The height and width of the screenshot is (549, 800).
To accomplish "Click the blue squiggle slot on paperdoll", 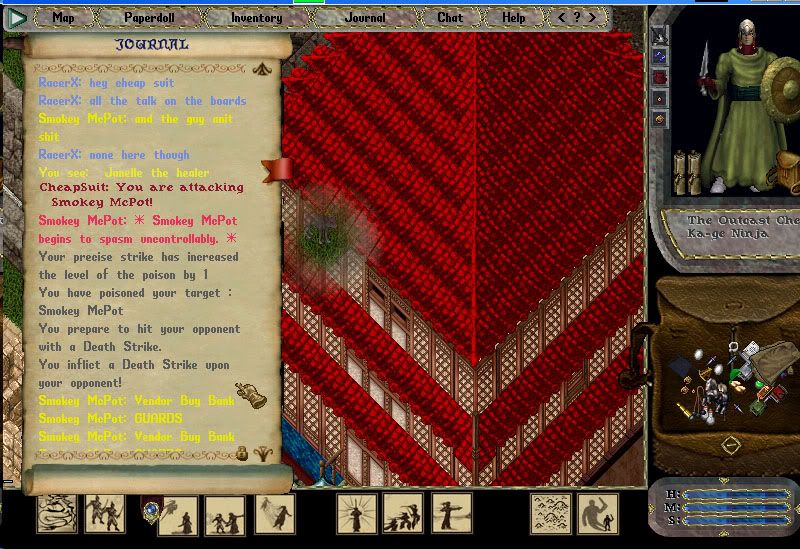I will [659, 57].
